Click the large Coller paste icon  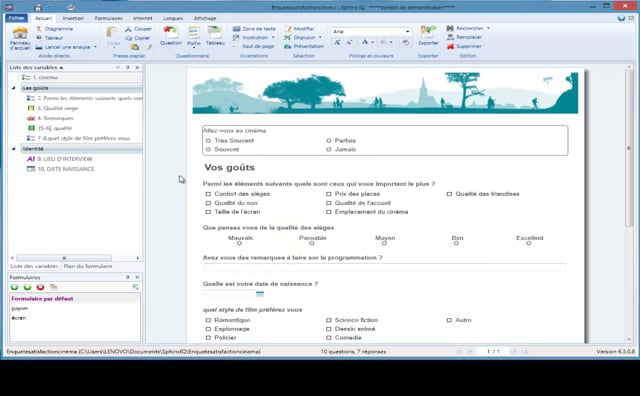(x=113, y=33)
